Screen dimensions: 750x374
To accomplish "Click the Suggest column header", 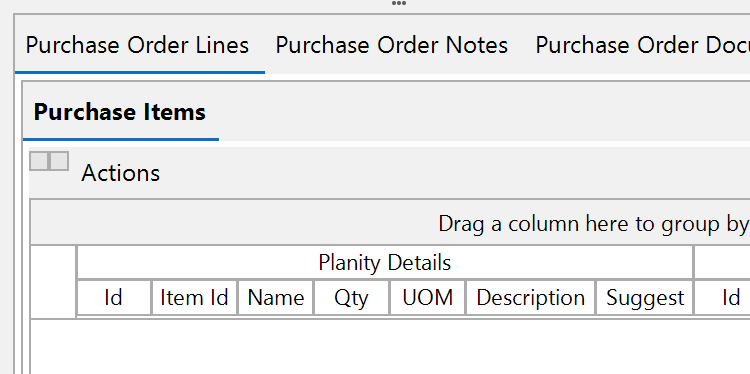I will 645,298.
